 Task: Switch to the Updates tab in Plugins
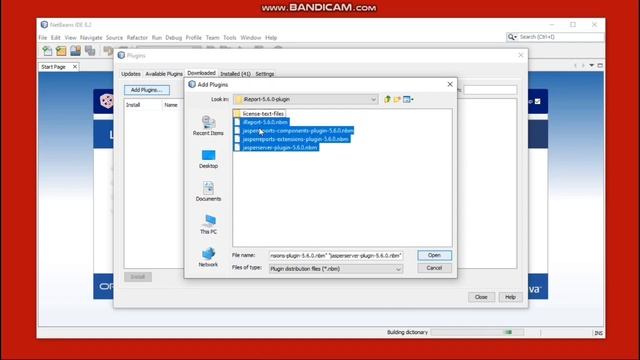[131, 74]
